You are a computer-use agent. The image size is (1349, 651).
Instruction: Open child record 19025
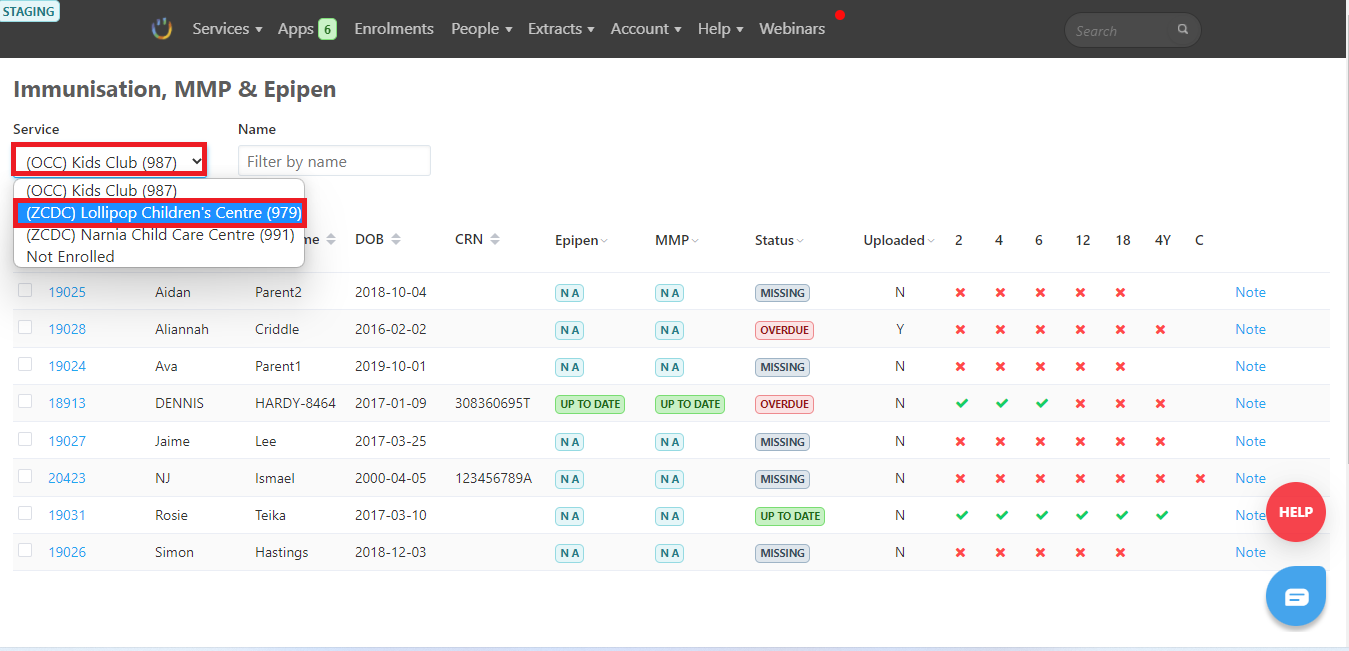tap(67, 293)
